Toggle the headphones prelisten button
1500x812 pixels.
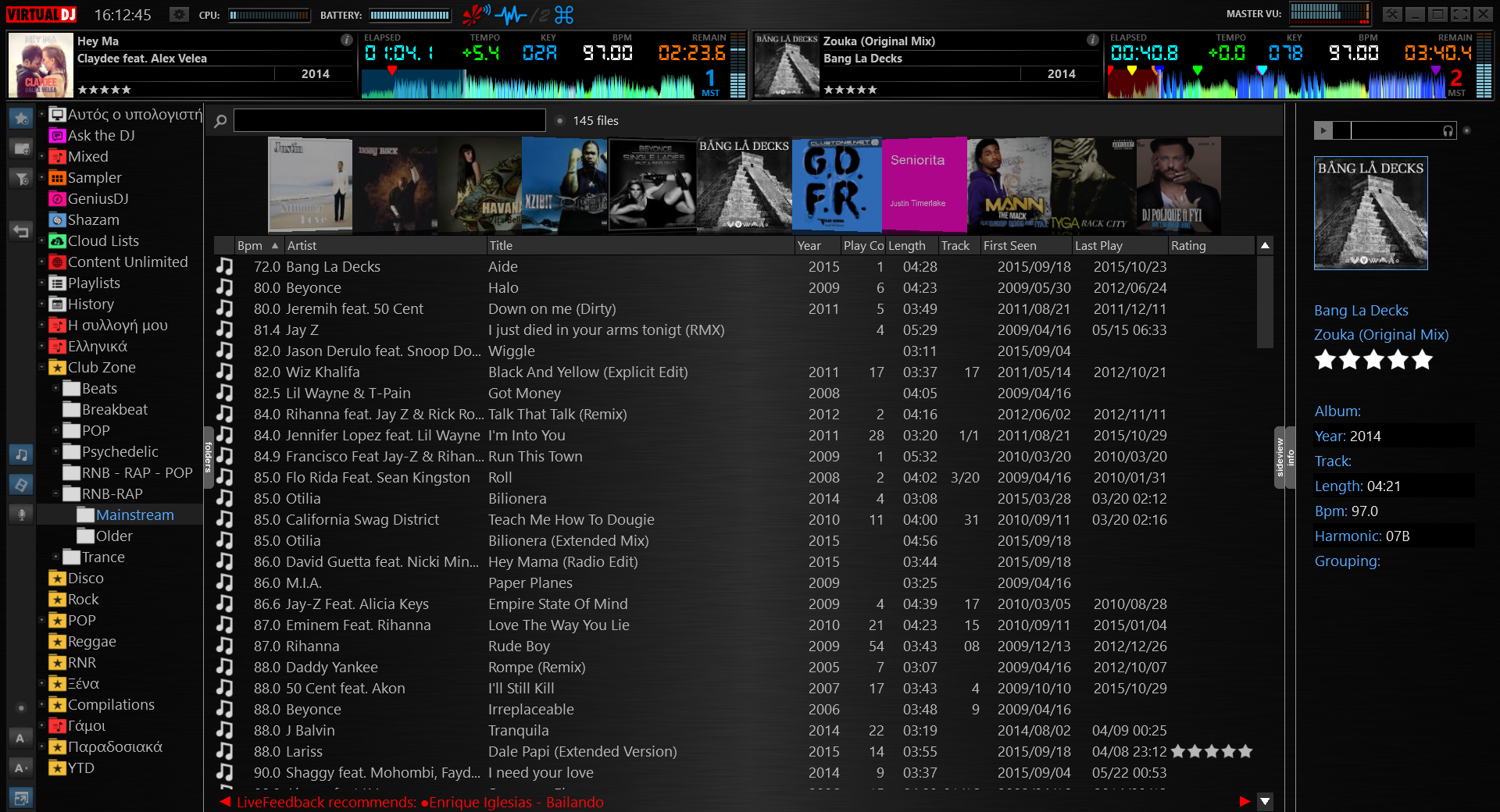click(x=1448, y=131)
